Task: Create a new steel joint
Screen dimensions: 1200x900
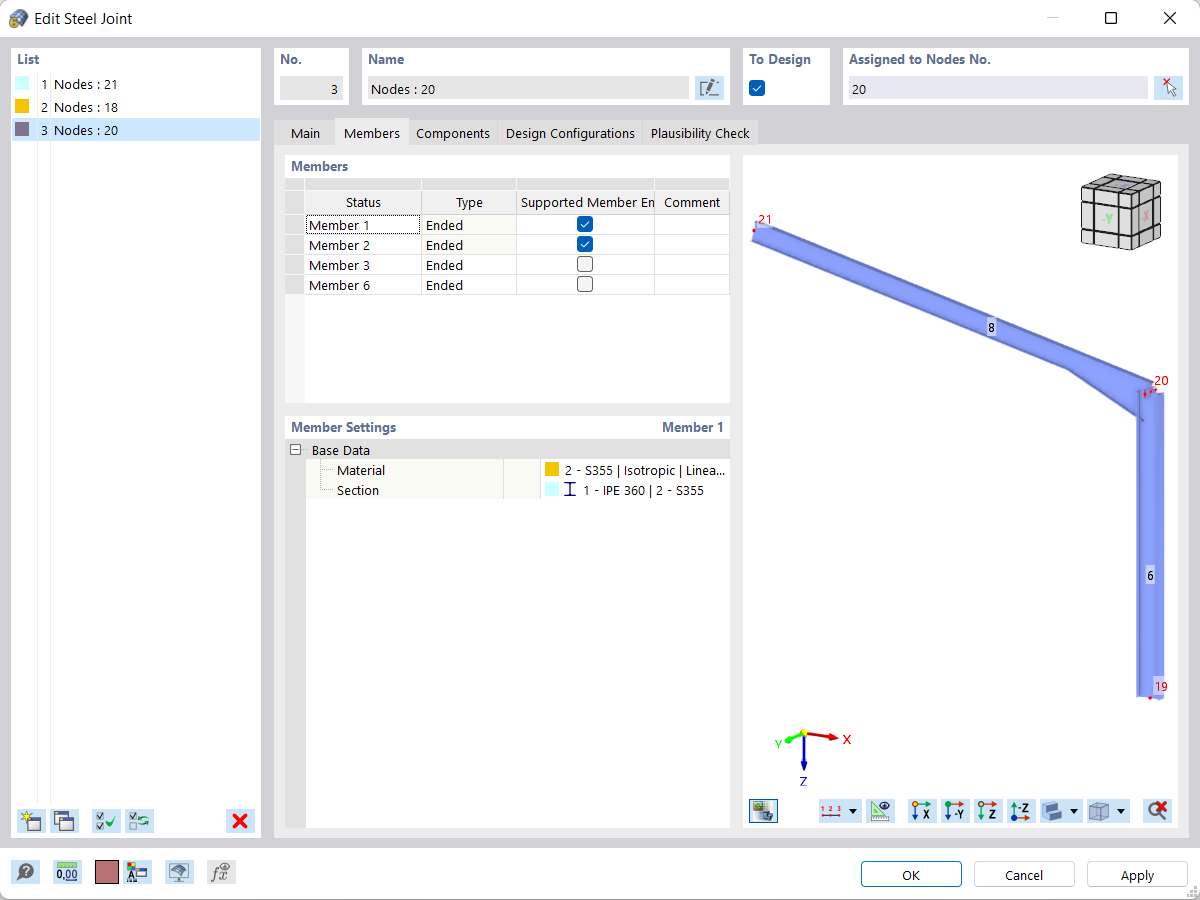Action: (x=30, y=821)
